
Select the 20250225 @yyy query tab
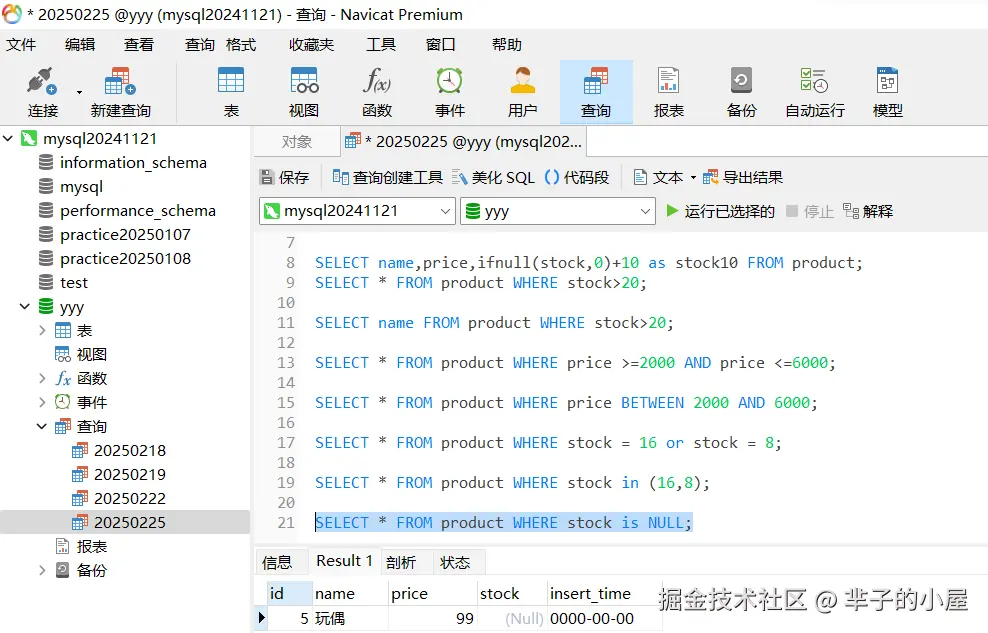click(464, 142)
